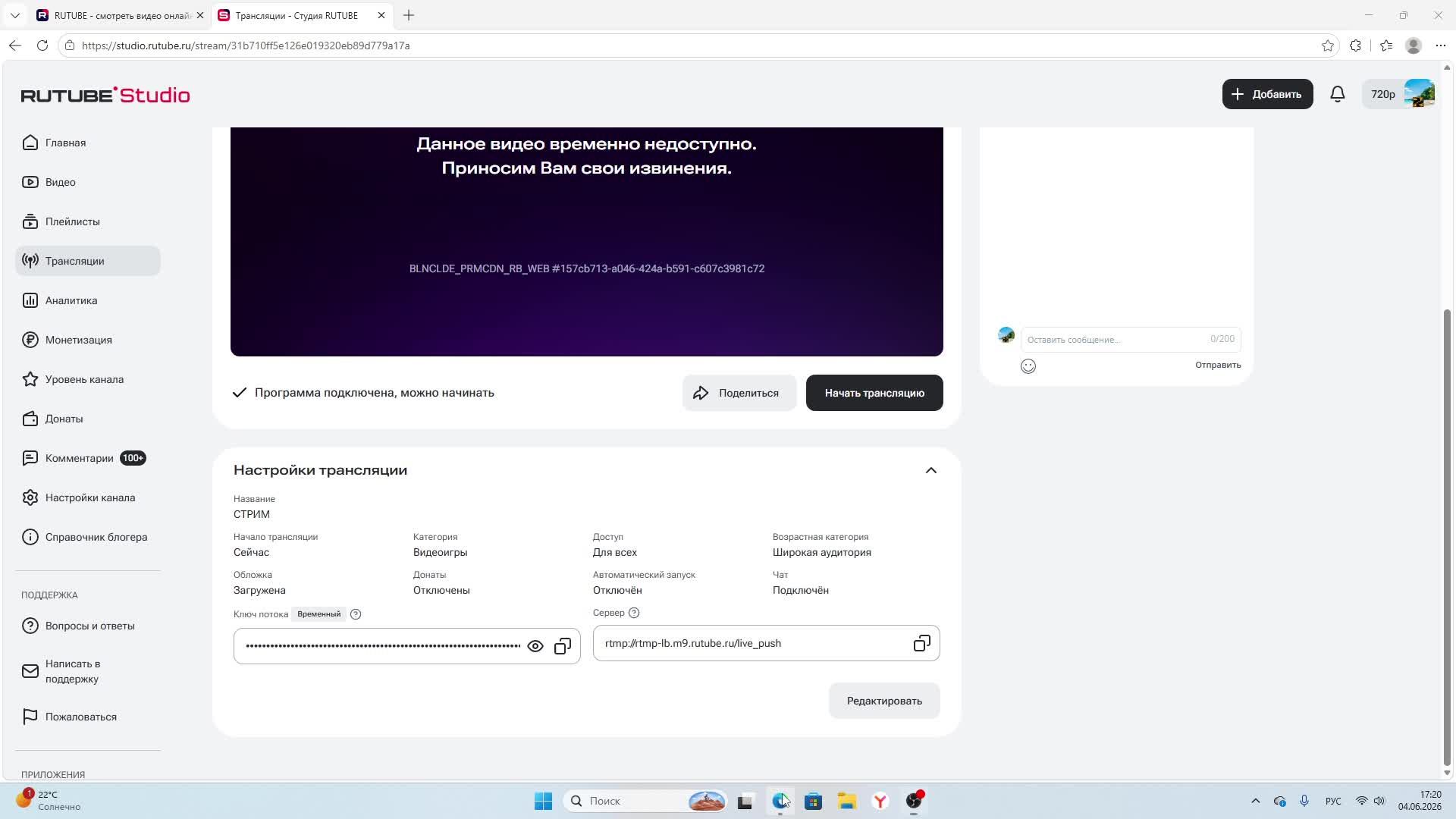The image size is (1456, 819).
Task: Open the notifications bell
Action: [x=1338, y=94]
